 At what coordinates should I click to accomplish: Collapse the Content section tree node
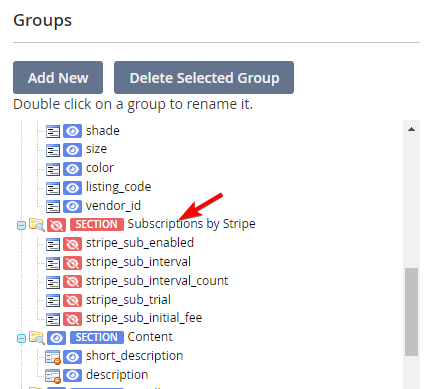click(21, 339)
